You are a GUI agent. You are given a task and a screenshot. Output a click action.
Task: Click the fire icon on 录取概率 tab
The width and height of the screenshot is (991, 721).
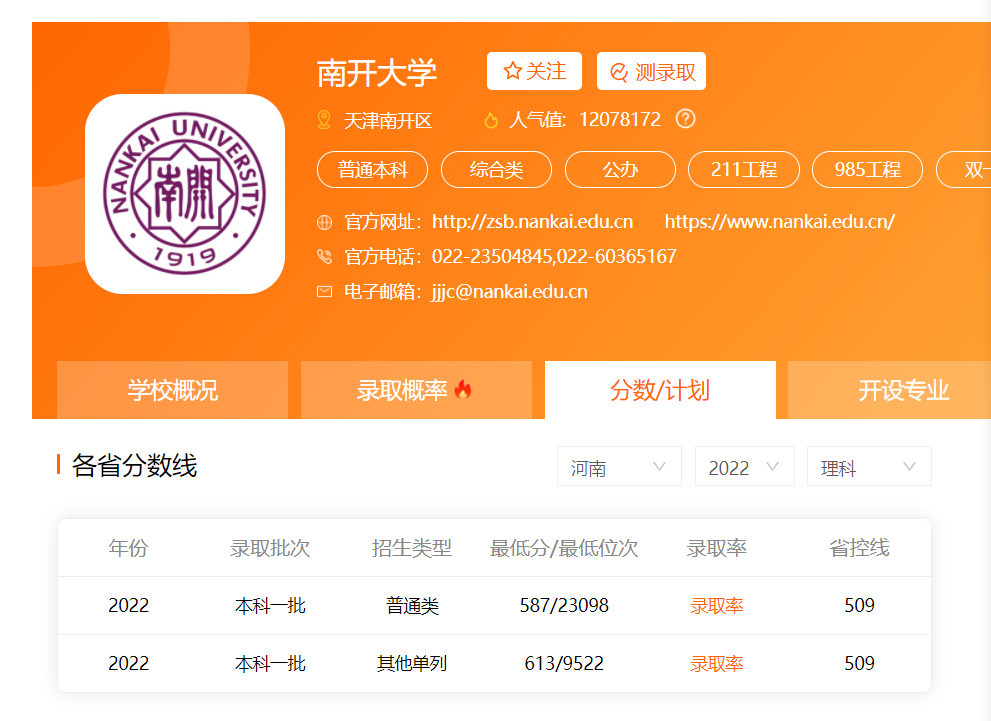tap(463, 390)
